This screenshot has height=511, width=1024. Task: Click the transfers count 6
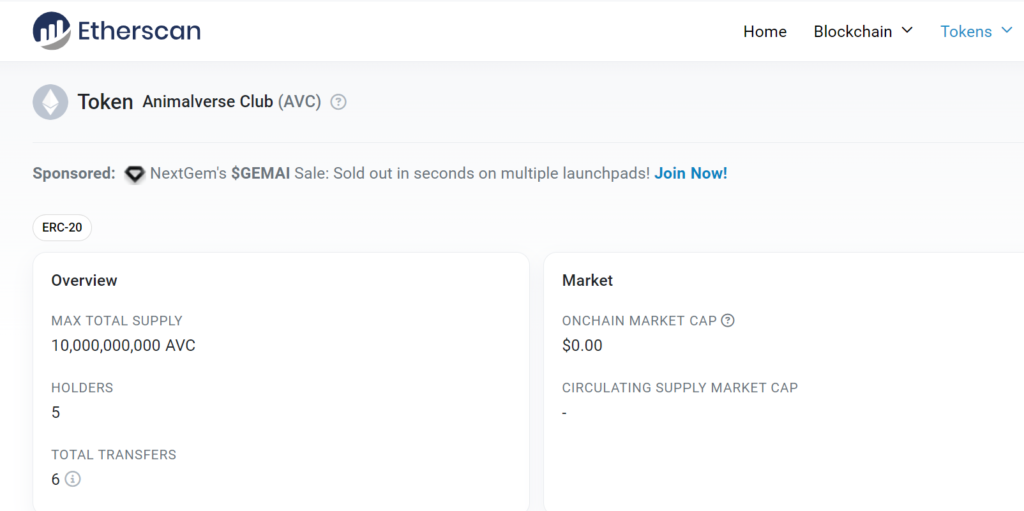pyautogui.click(x=56, y=479)
